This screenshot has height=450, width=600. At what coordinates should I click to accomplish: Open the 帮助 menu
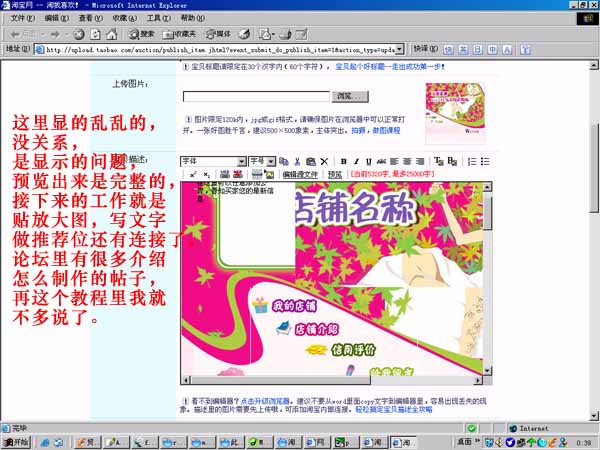192,18
